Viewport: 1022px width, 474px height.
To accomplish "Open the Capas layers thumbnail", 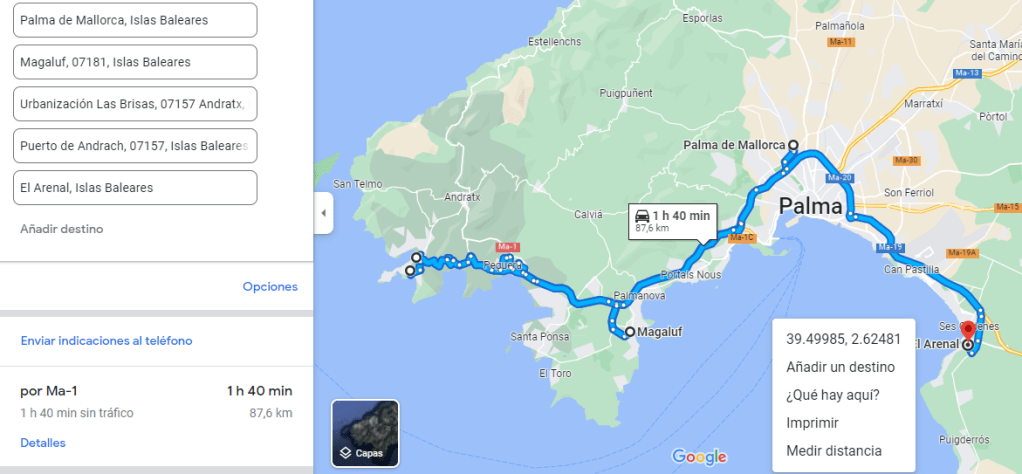I will pyautogui.click(x=365, y=433).
